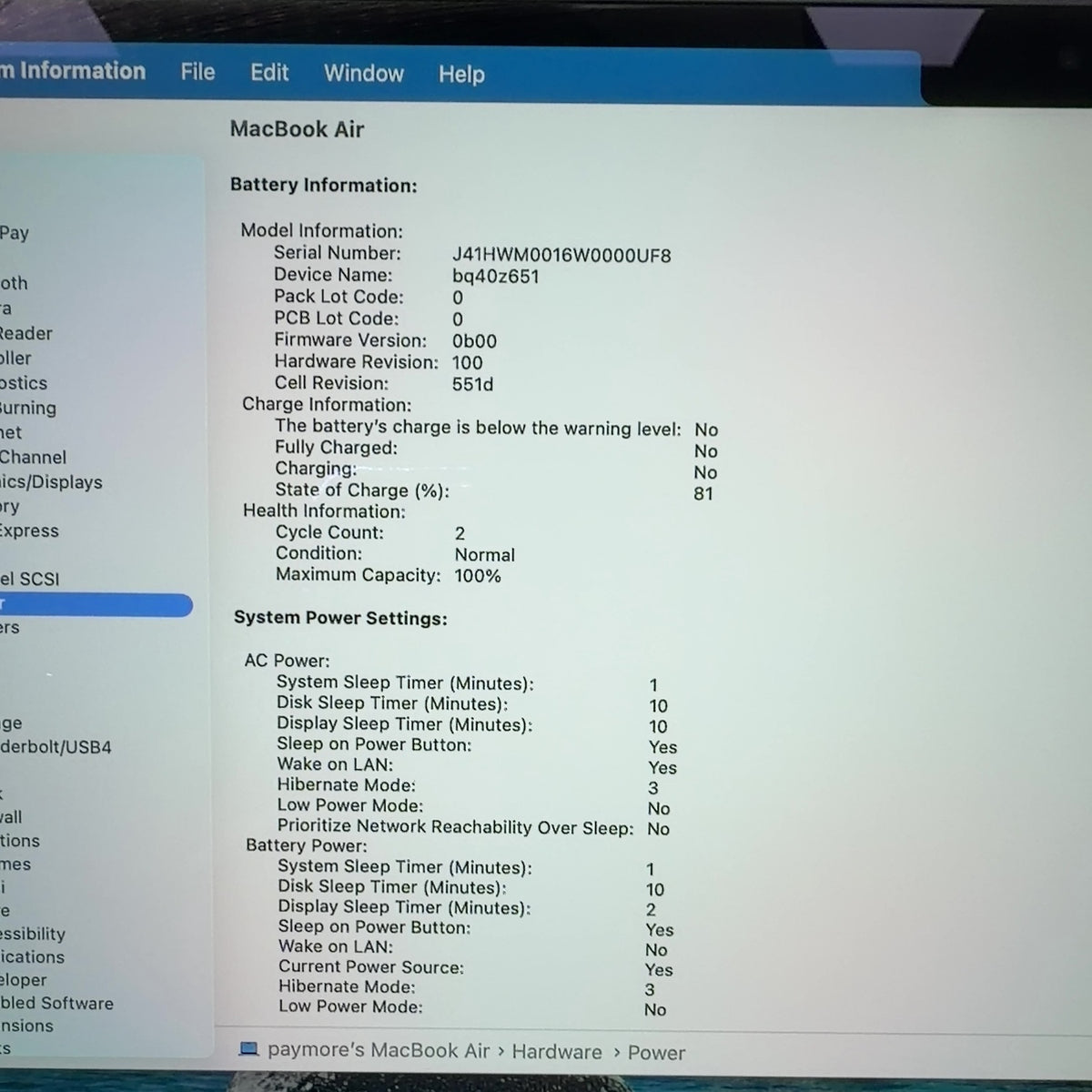Click the "Current Power Source:" label
Screen dimensions: 1092x1092
coord(371,966)
